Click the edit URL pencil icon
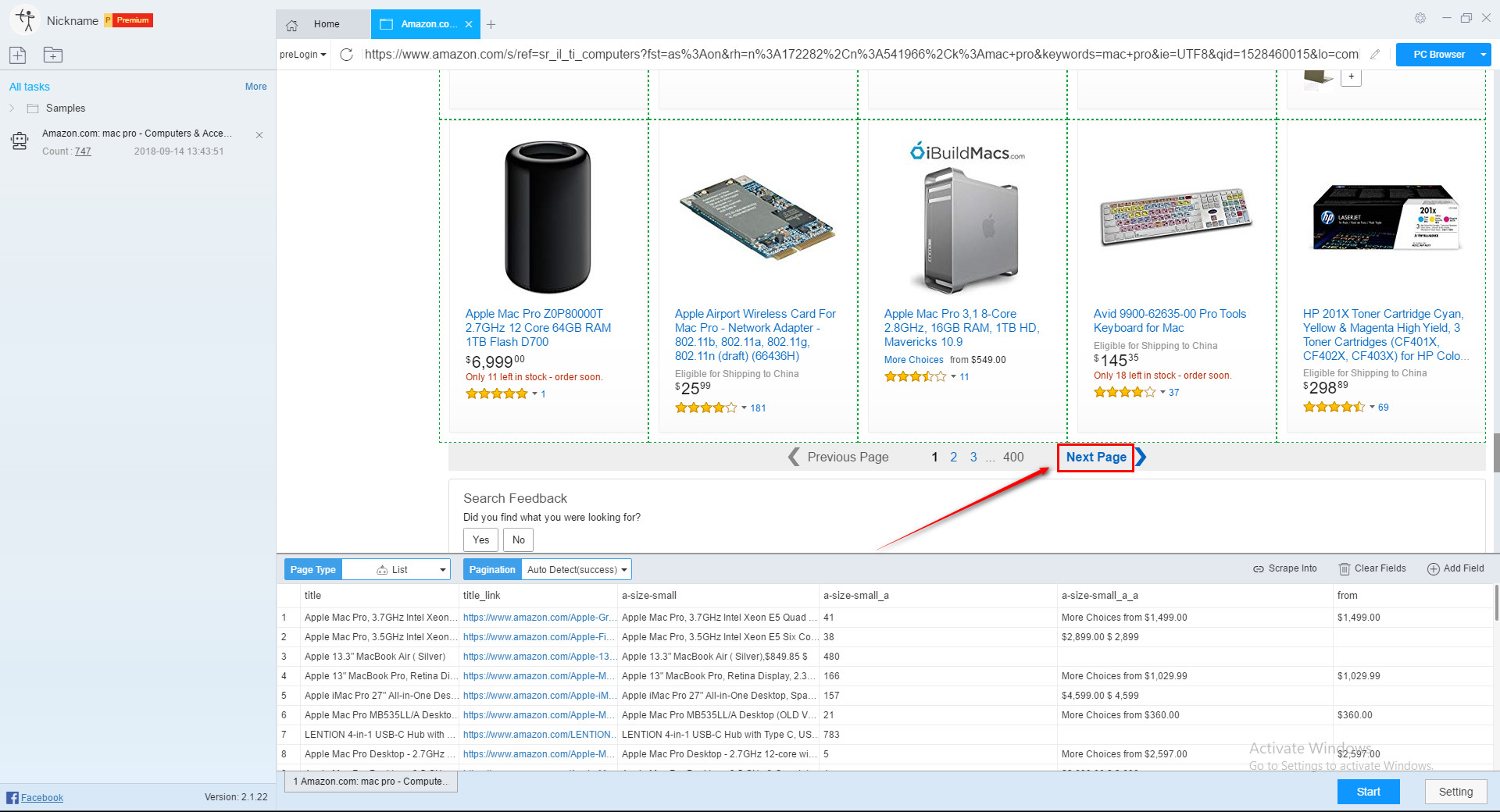1500x812 pixels. (x=1375, y=54)
